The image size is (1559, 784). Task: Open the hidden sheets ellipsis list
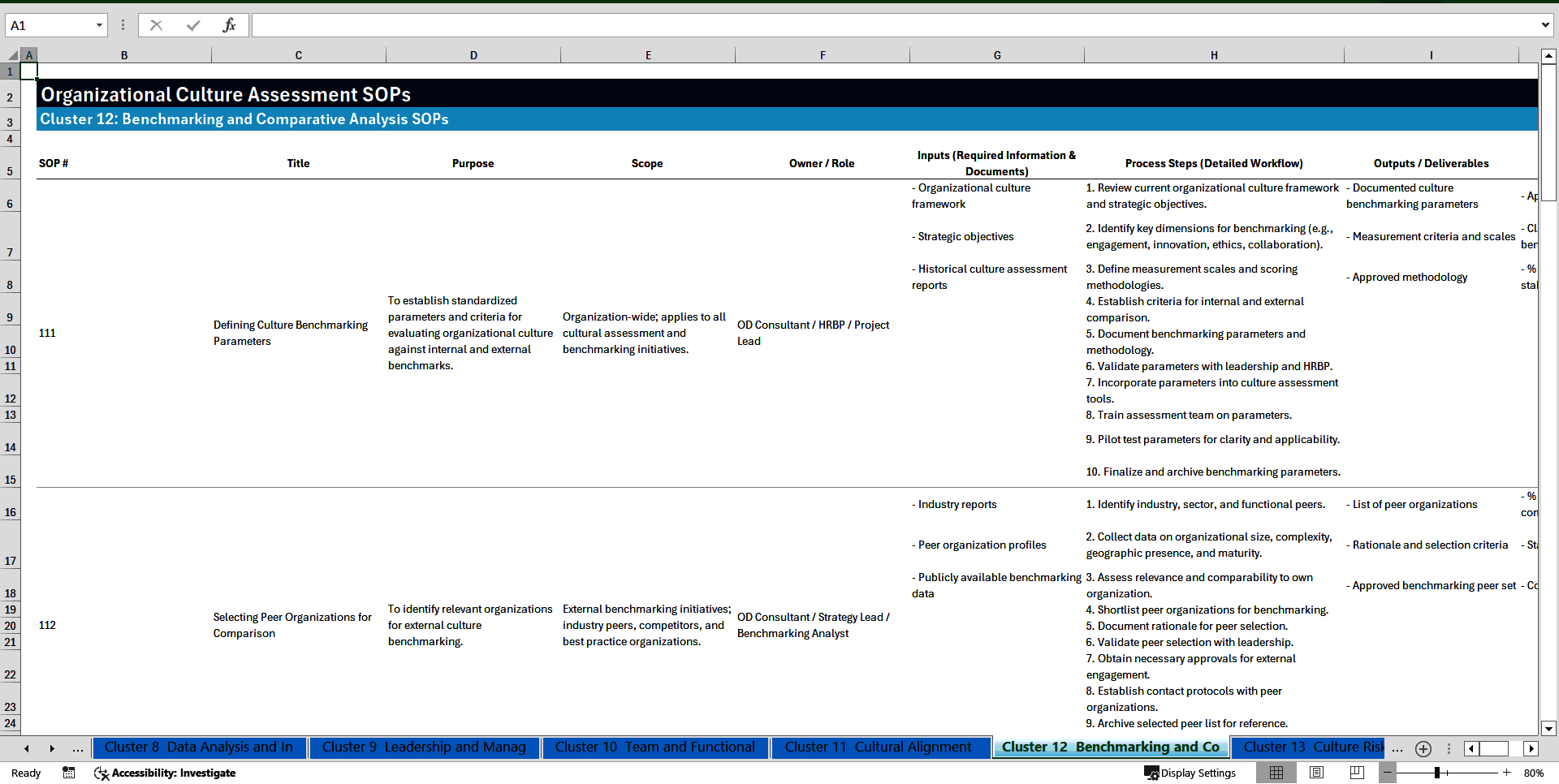point(77,748)
